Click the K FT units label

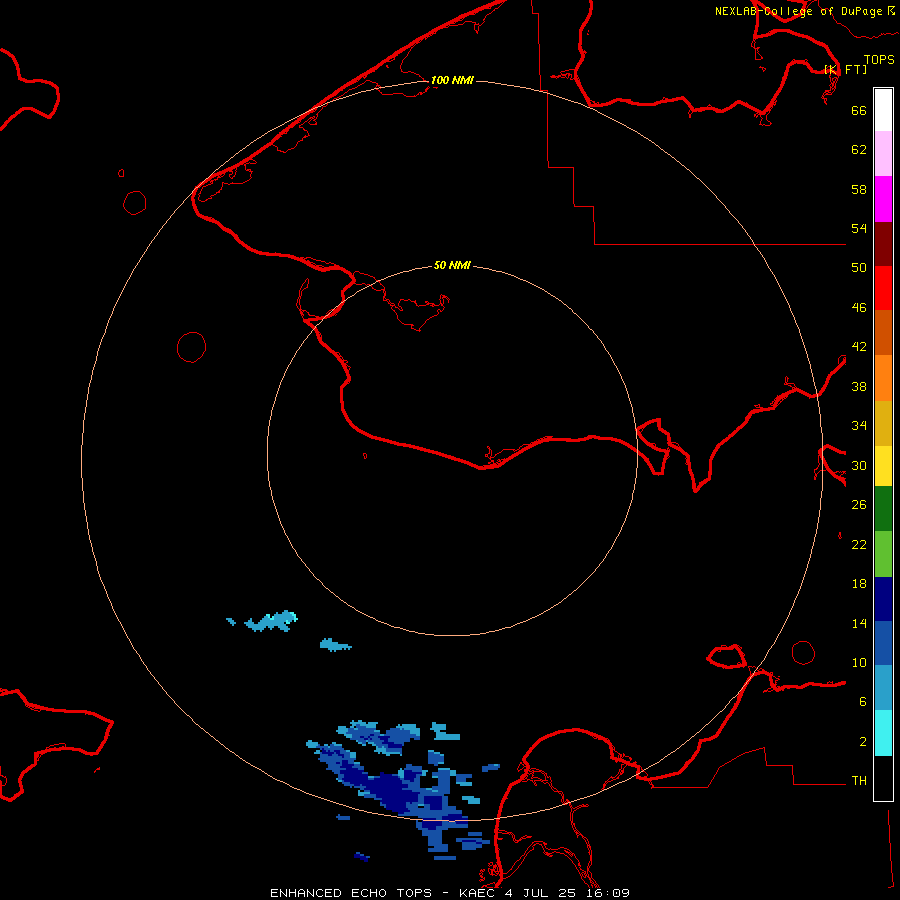[846, 69]
